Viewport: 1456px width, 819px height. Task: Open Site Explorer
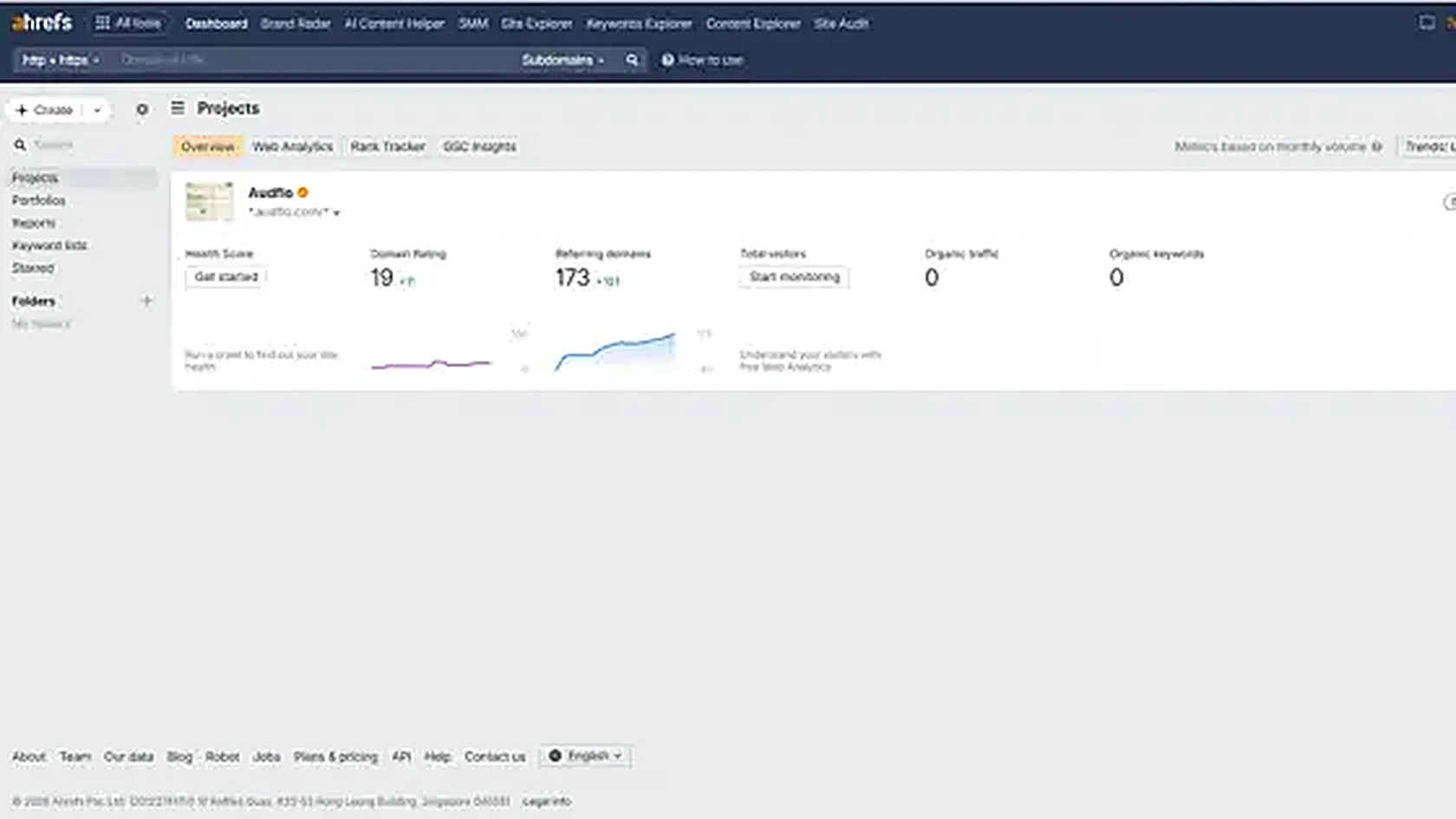tap(536, 23)
